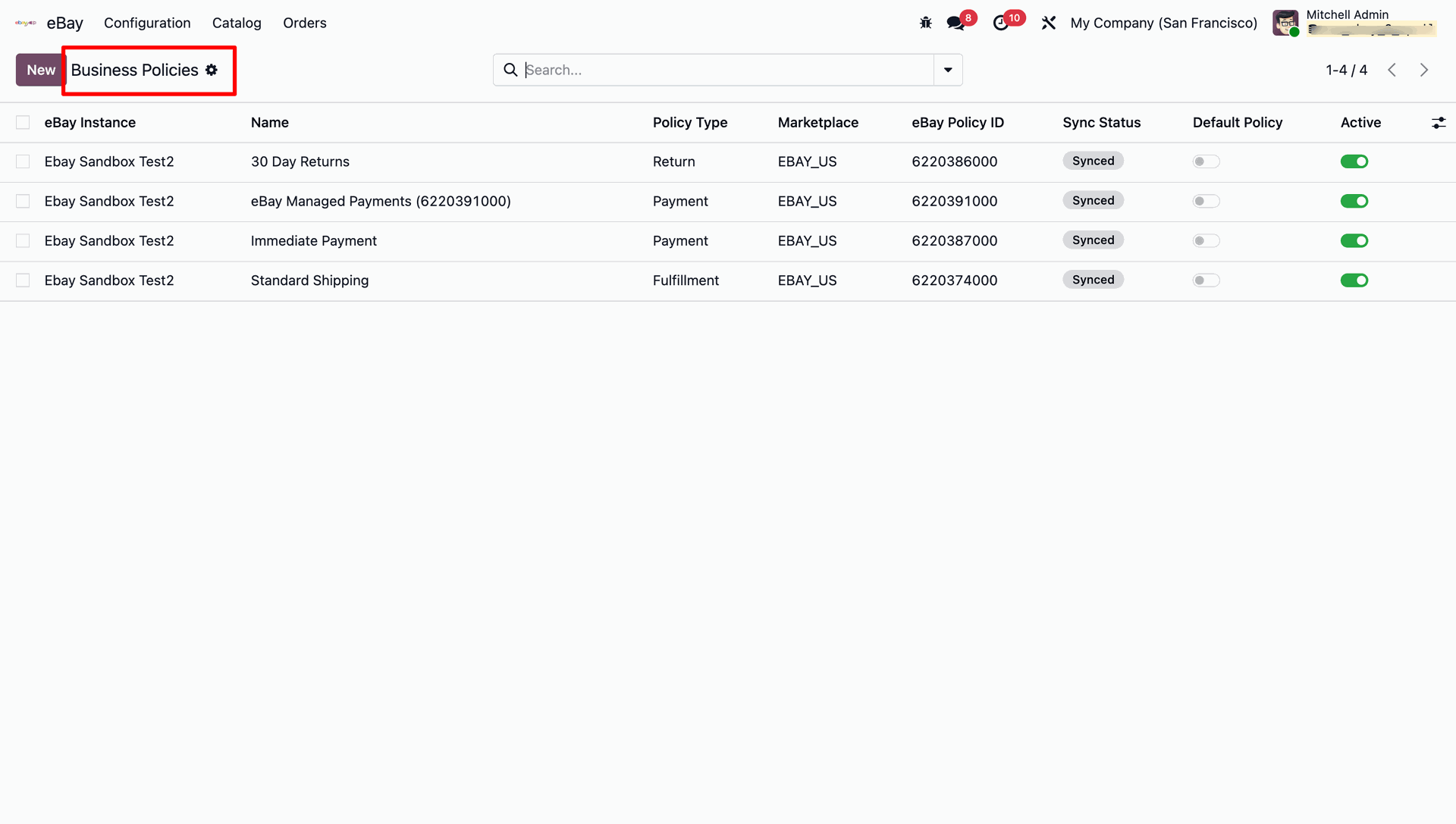Open the activities clock icon
This screenshot has width=1456, height=824.
[x=1001, y=23]
